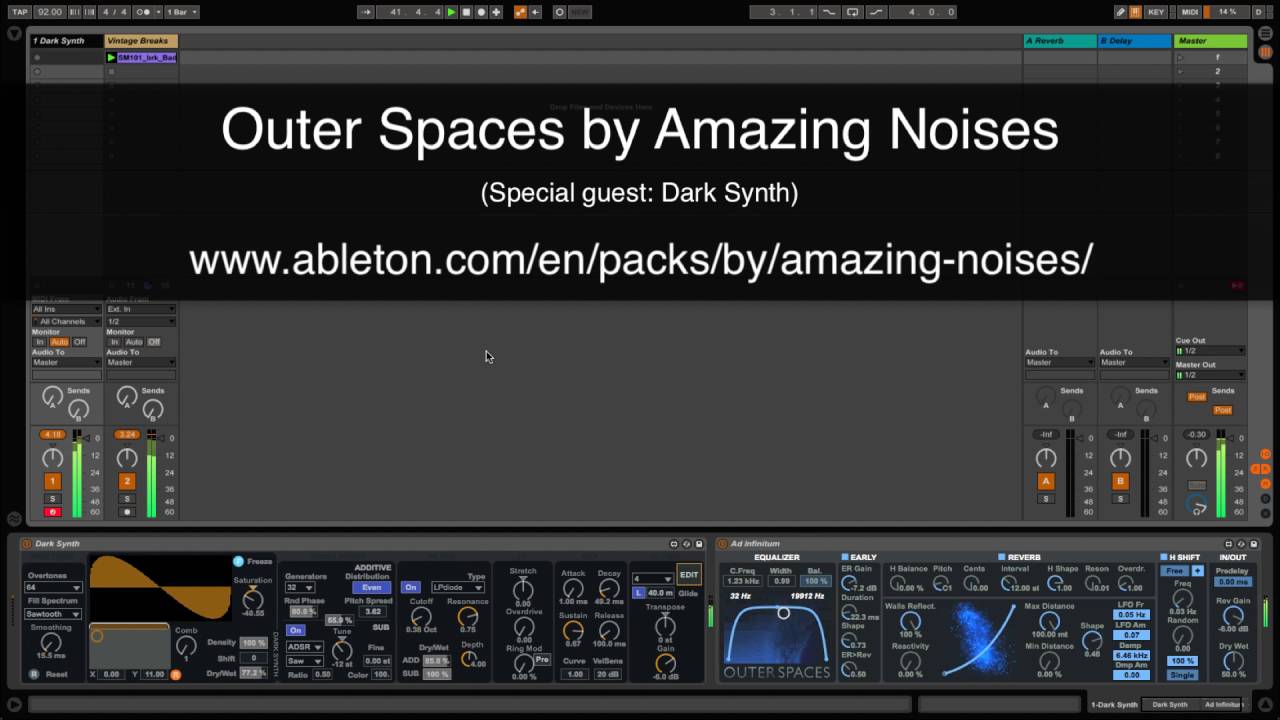Click the Predelay 0.00 ms field

click(x=1233, y=582)
